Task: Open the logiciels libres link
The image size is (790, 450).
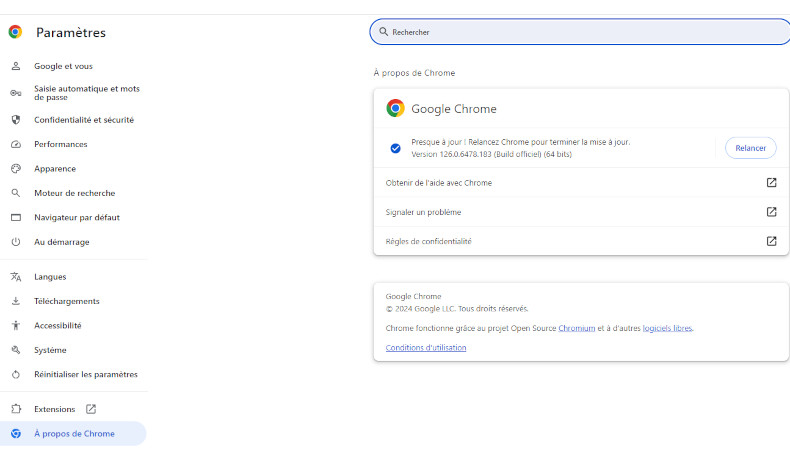Action: click(x=667, y=328)
